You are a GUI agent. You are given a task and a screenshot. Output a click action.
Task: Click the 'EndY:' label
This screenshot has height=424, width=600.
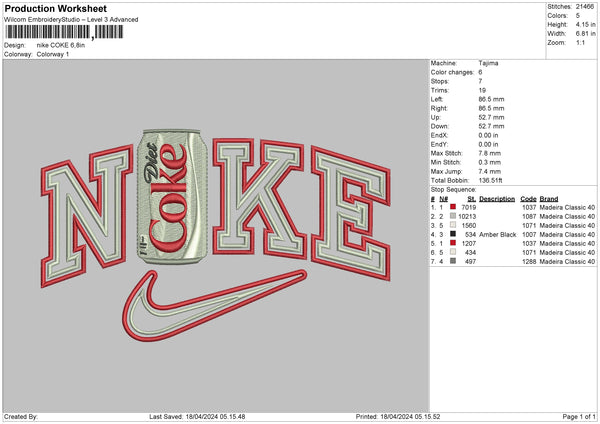[439, 144]
